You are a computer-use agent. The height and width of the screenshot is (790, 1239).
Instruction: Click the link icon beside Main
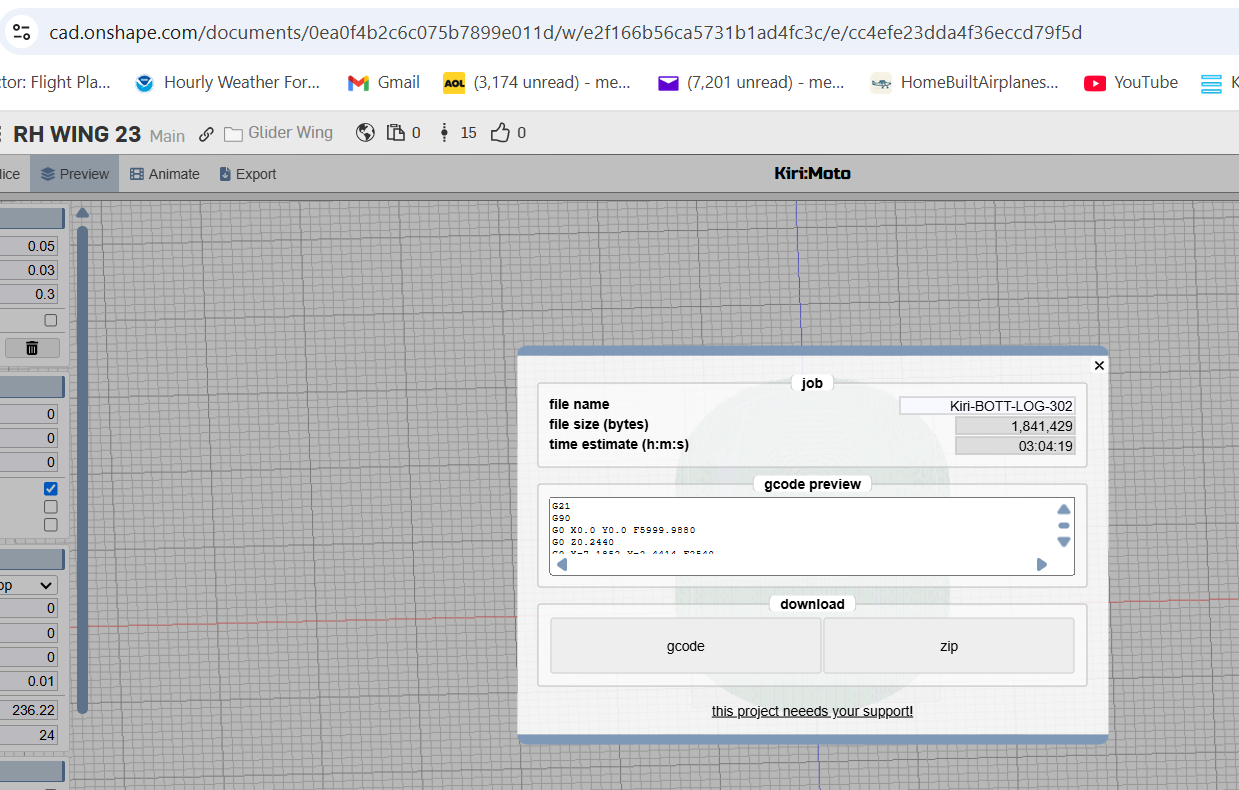[206, 134]
